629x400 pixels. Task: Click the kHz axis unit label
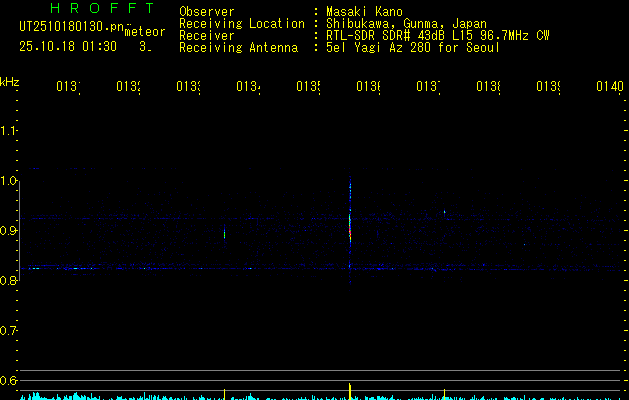click(9, 81)
